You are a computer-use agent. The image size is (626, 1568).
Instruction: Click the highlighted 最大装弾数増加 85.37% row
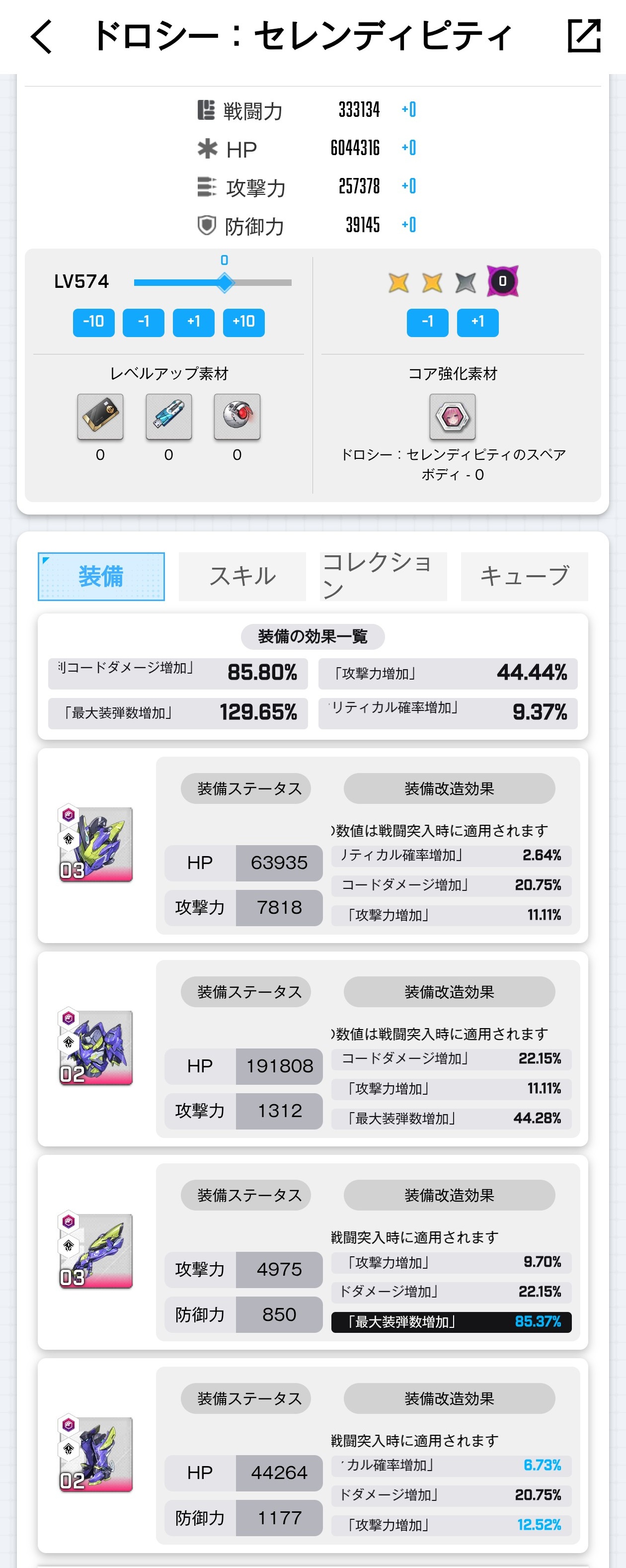(452, 1321)
